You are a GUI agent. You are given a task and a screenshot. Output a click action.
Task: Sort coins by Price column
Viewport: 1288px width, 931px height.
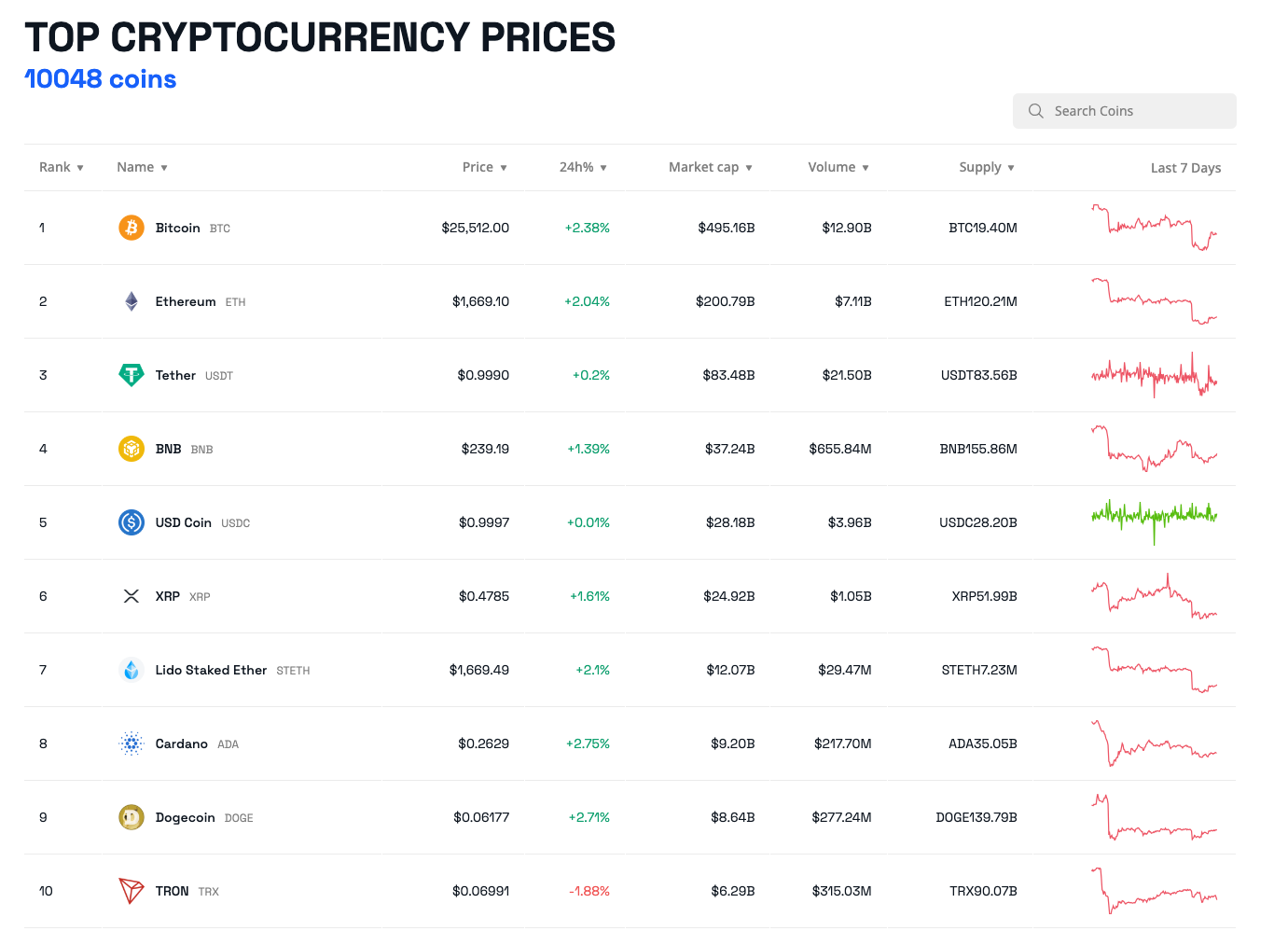click(x=484, y=167)
